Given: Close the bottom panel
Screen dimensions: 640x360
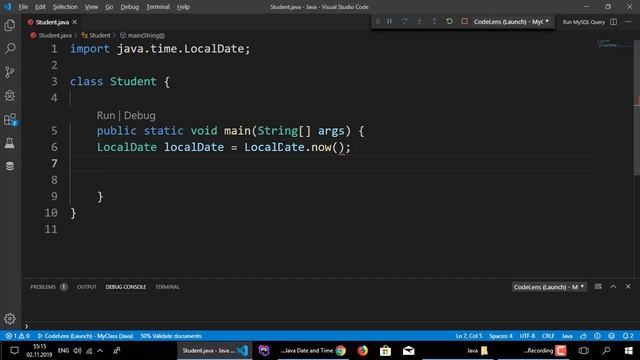Looking at the screenshot, I should pyautogui.click(x=628, y=287).
